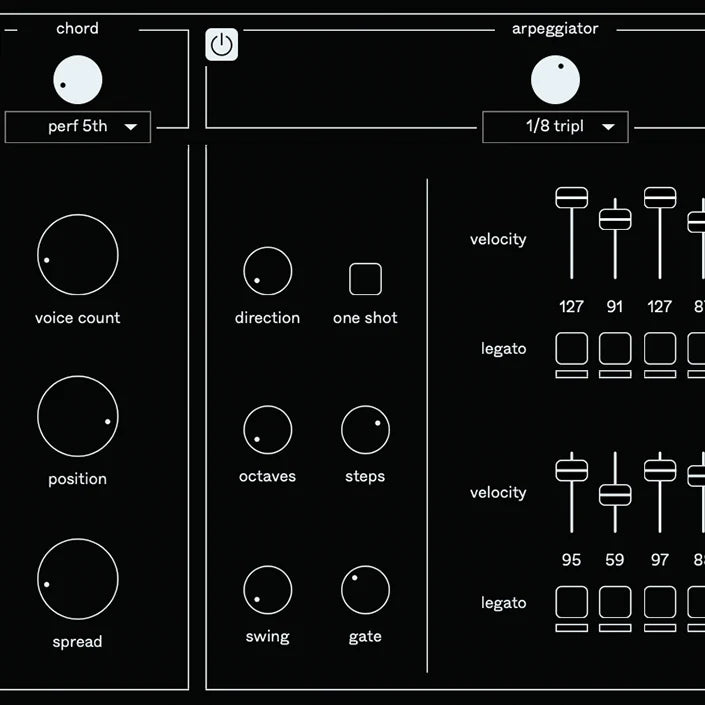Click the gate knob
The image size is (705, 705).
(365, 590)
